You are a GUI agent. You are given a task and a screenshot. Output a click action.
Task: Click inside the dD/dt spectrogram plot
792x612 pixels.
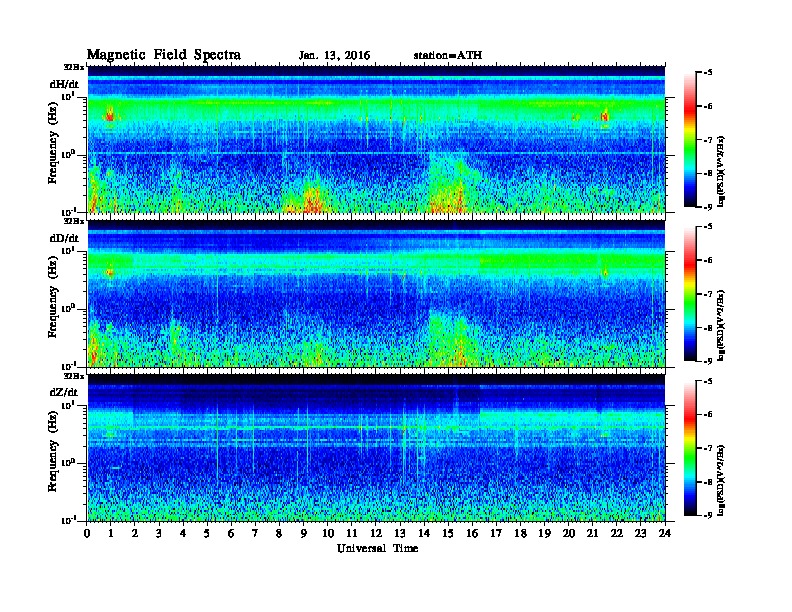(x=376, y=294)
